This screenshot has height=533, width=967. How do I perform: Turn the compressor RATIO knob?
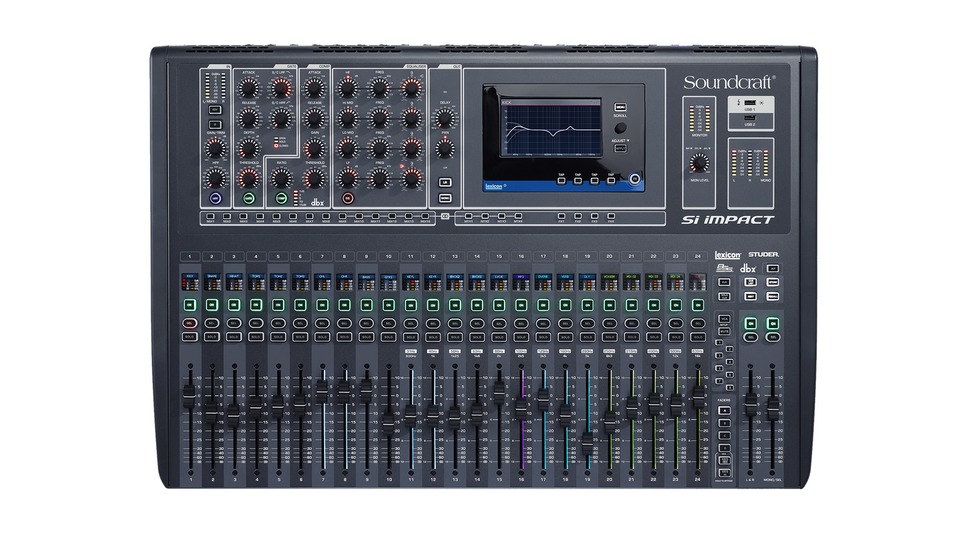point(281,177)
